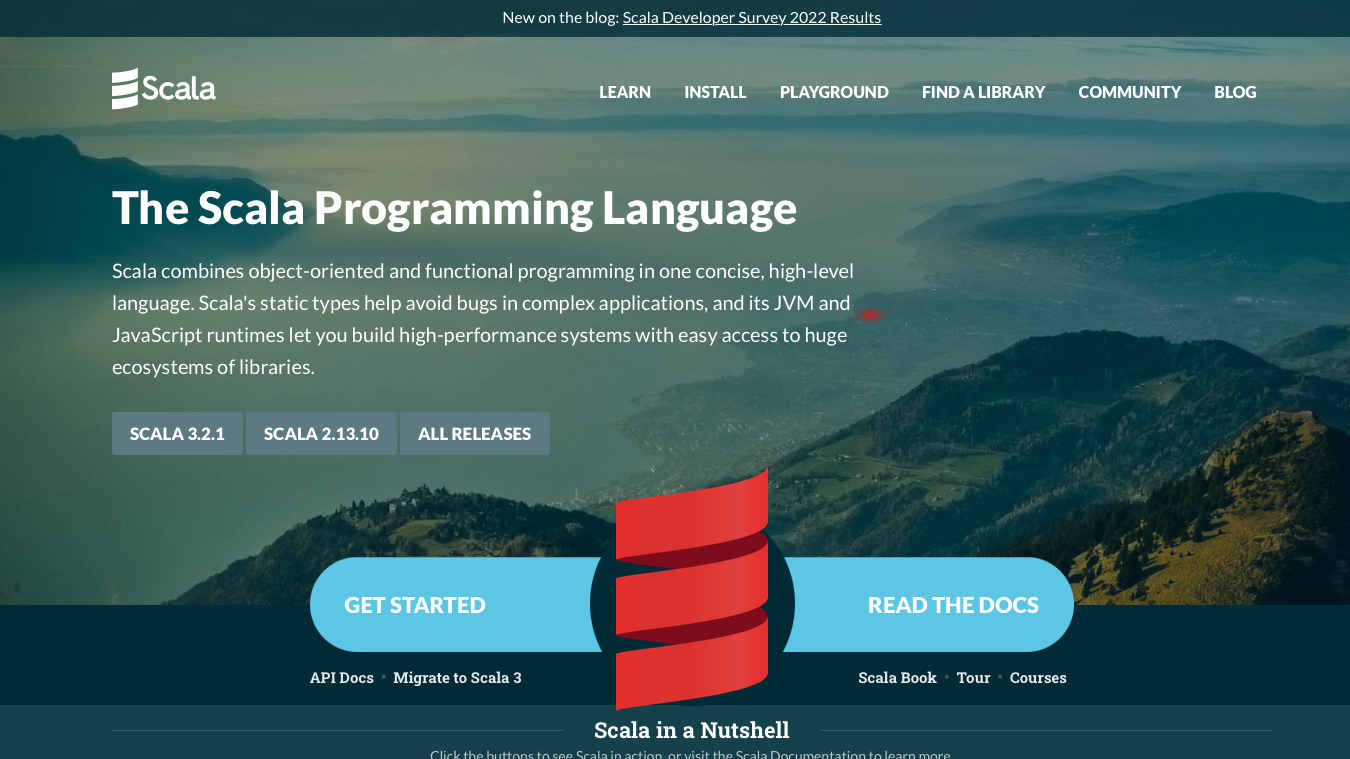Open ALL RELEASES button

[x=475, y=434]
